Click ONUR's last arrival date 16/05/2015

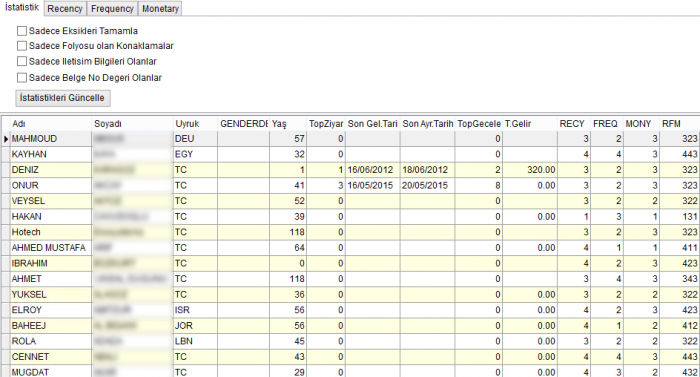371,185
